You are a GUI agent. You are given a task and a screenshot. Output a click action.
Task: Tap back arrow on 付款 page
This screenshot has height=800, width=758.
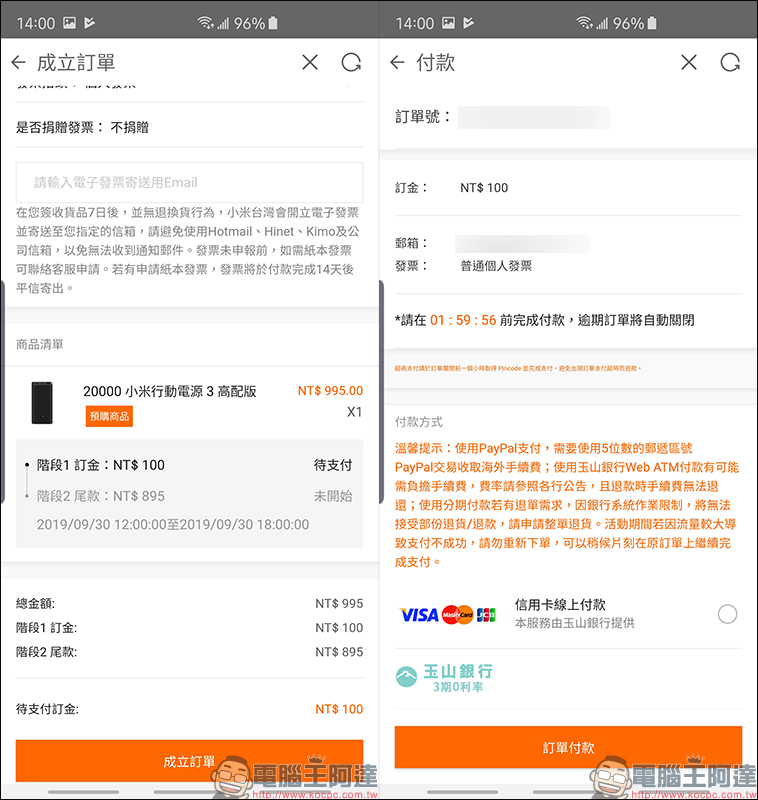tap(397, 63)
